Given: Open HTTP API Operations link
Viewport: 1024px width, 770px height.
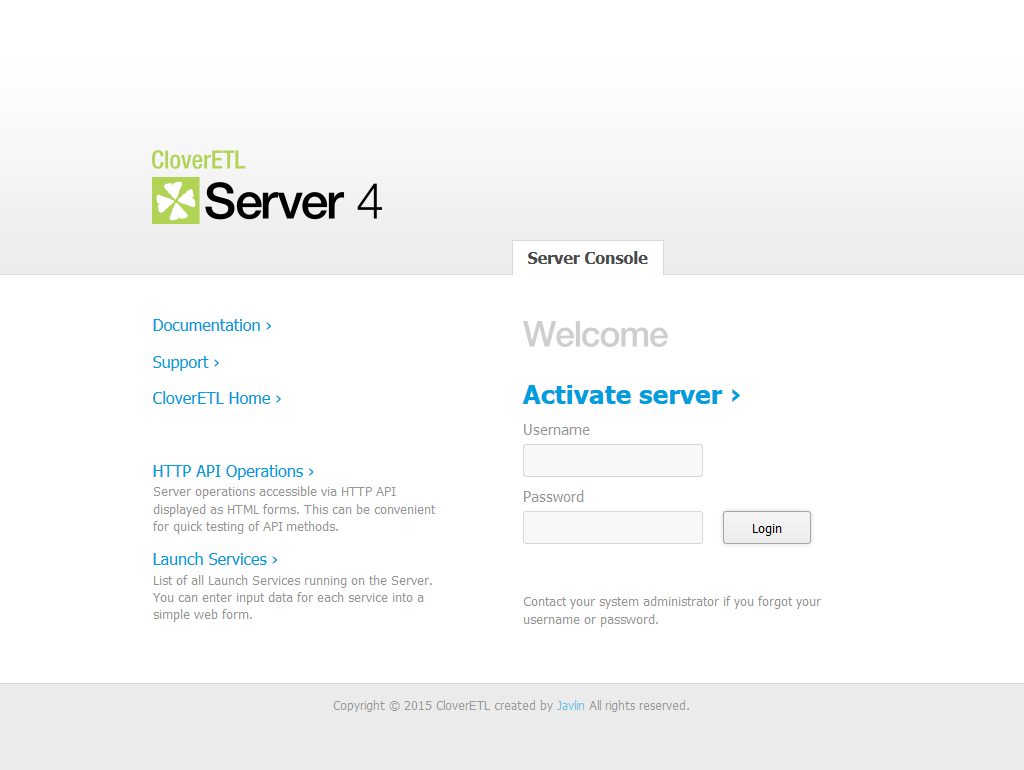Looking at the screenshot, I should [233, 472].
